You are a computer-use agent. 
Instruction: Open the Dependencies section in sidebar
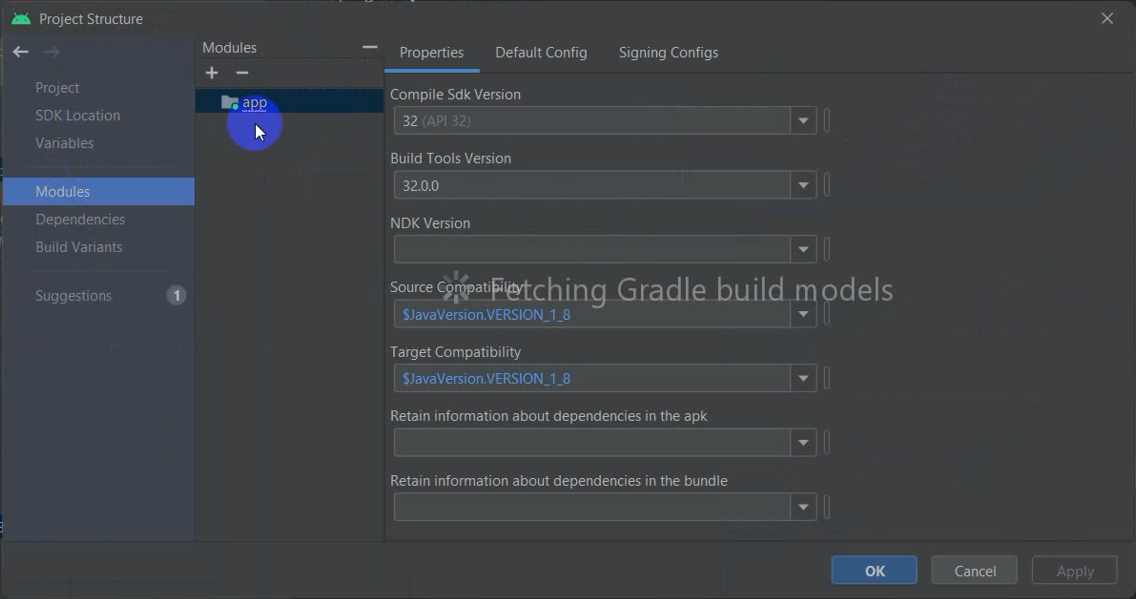click(80, 219)
